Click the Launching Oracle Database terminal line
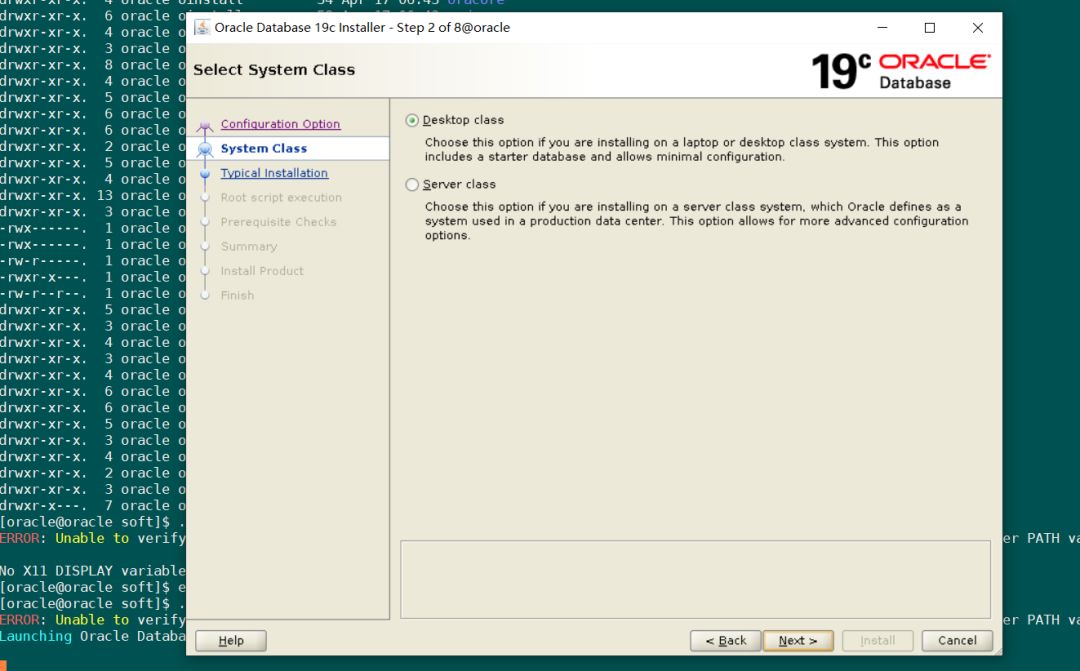This screenshot has width=1080, height=671. coord(93,636)
